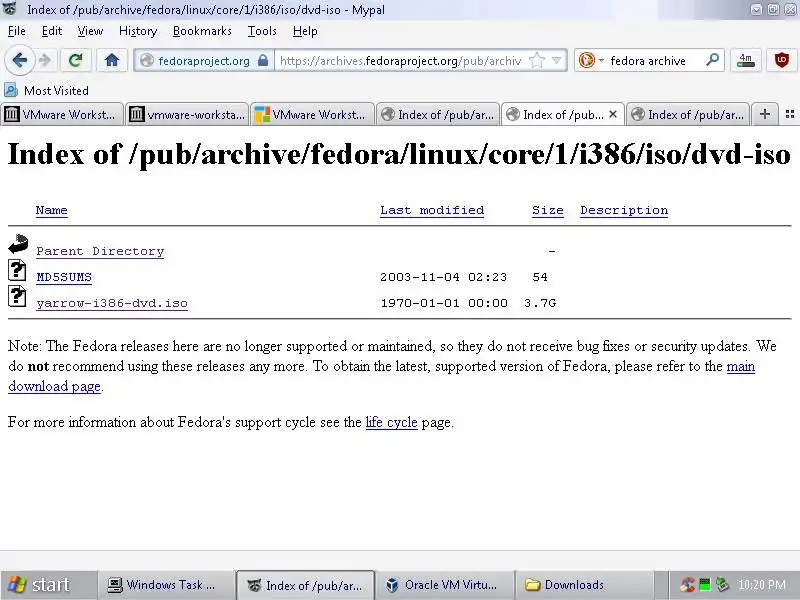800x600 pixels.
Task: Switch to the last Index of /pub/ar... tab
Action: click(688, 114)
